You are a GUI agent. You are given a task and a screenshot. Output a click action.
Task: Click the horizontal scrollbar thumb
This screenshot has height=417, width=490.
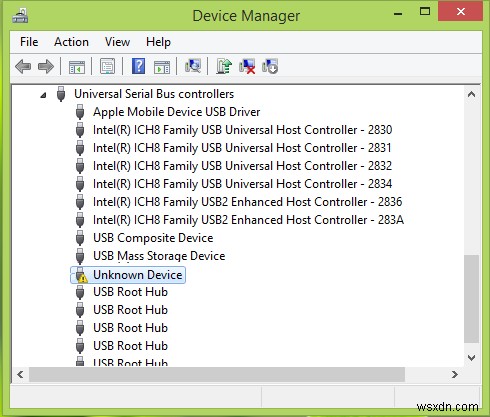217,375
